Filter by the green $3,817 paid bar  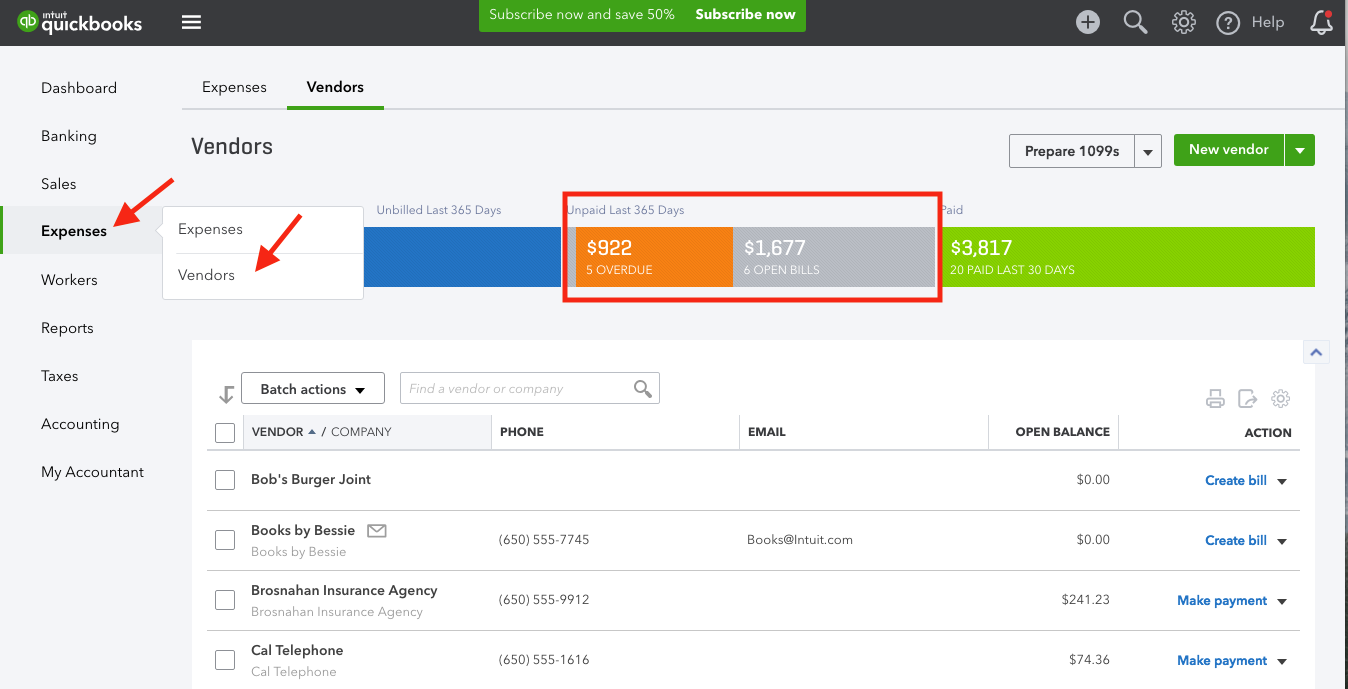coord(1128,257)
